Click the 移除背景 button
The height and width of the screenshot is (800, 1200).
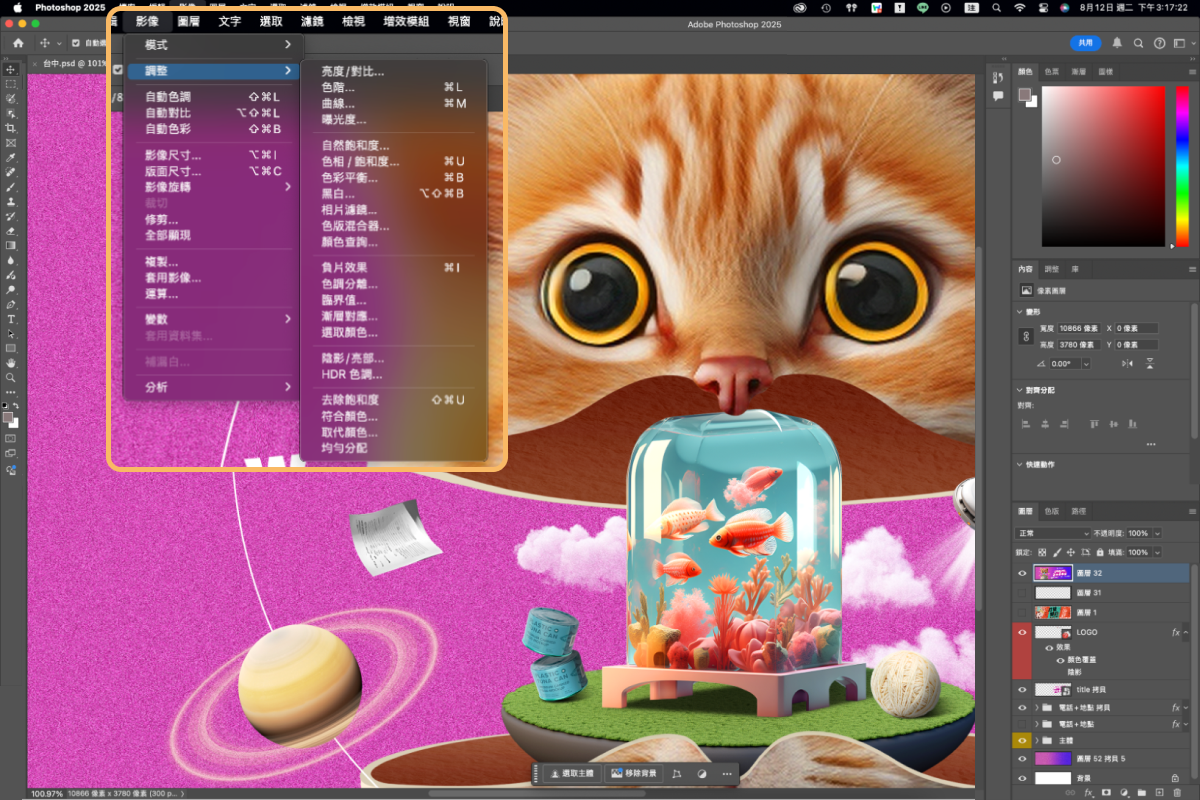pyautogui.click(x=633, y=773)
